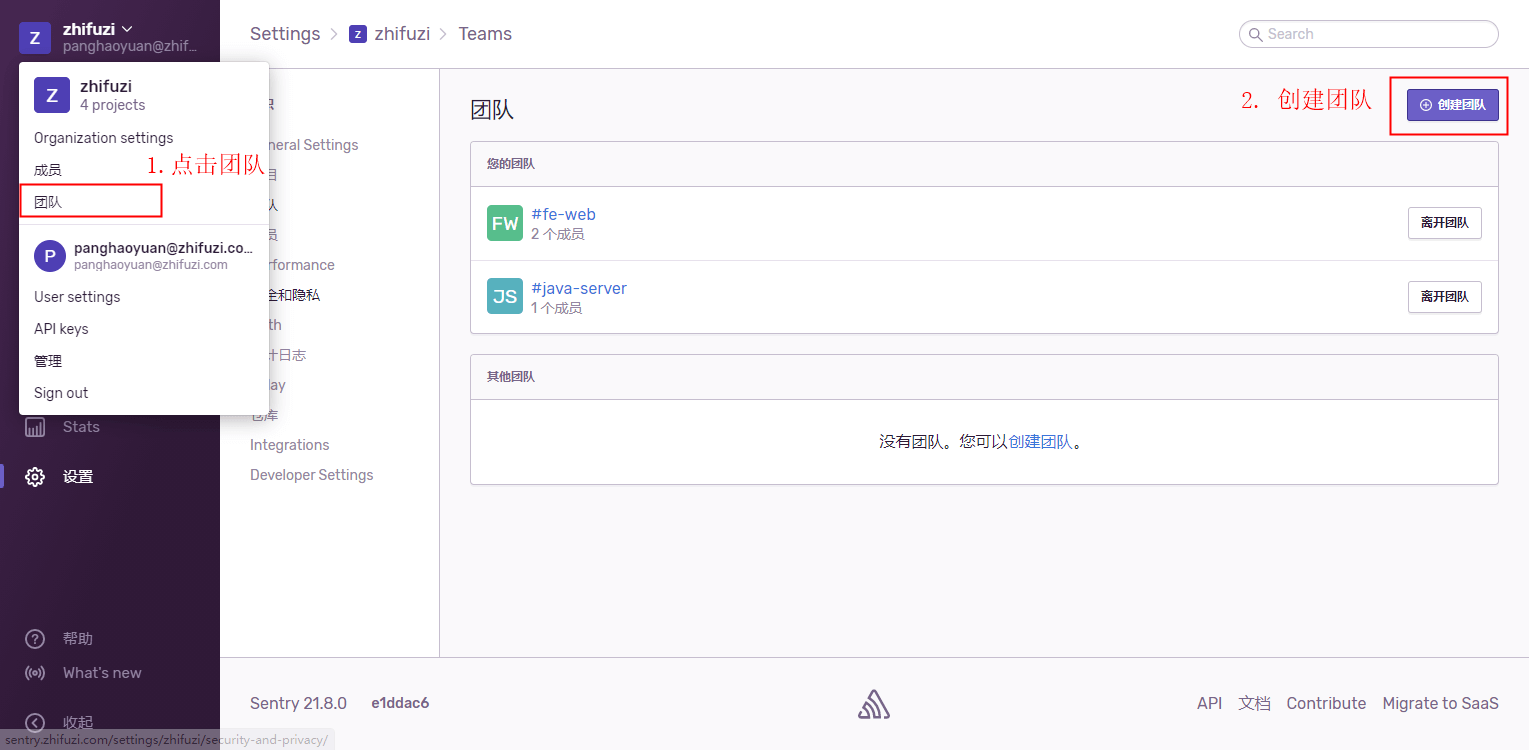
Task: Select 团队 in the dropdown menu
Action: [x=48, y=202]
